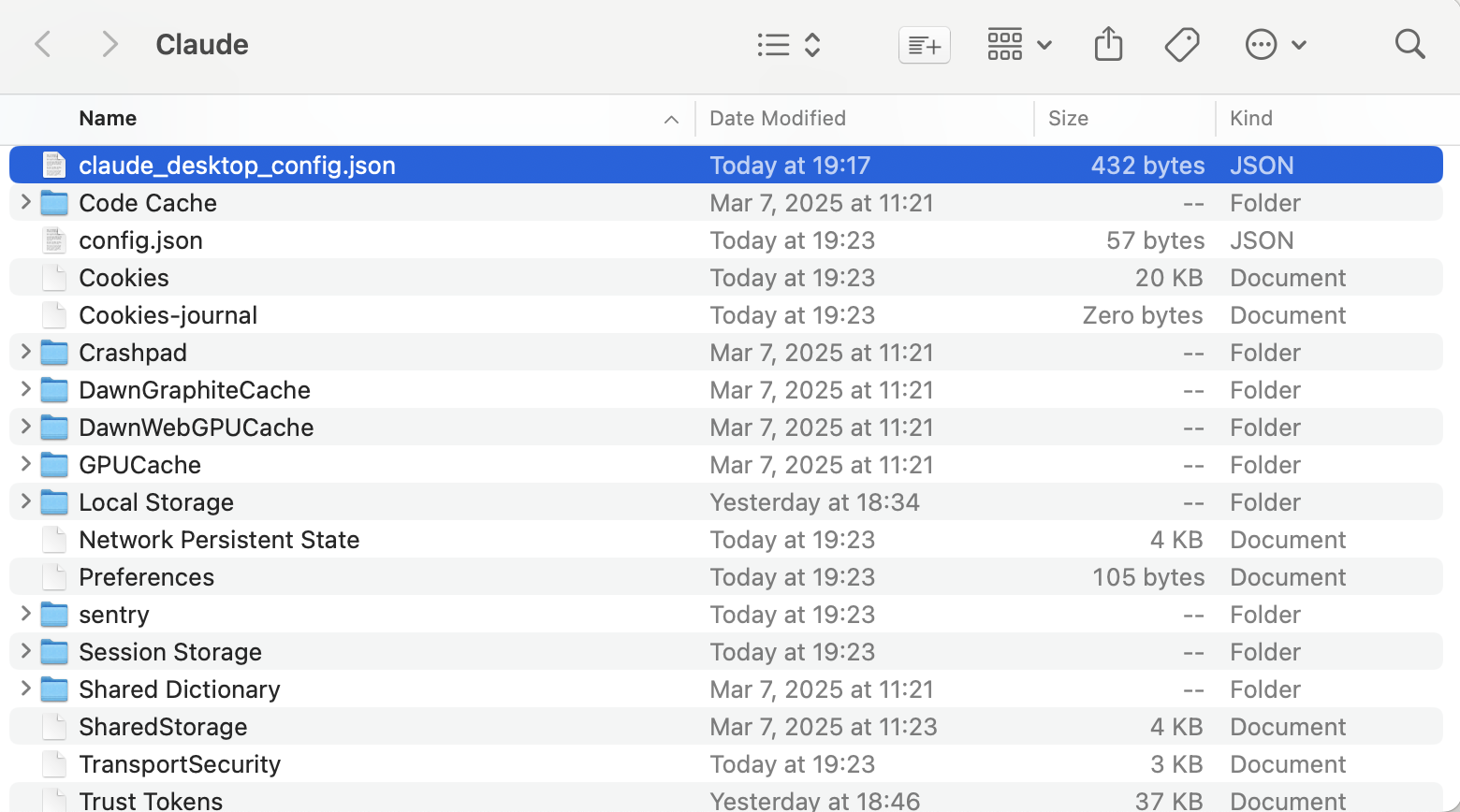The height and width of the screenshot is (812, 1460).
Task: Click the TransportSecurity document icon
Action: 54,764
